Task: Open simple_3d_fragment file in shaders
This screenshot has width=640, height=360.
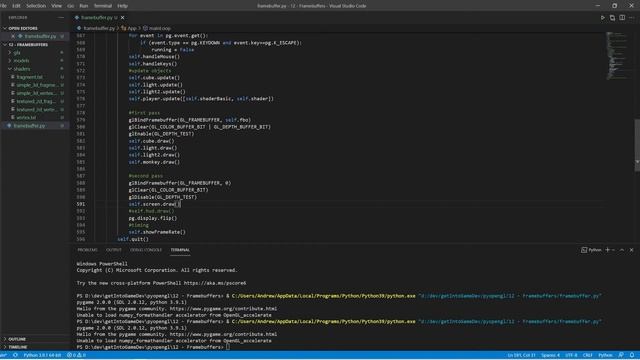Action: [x=38, y=85]
